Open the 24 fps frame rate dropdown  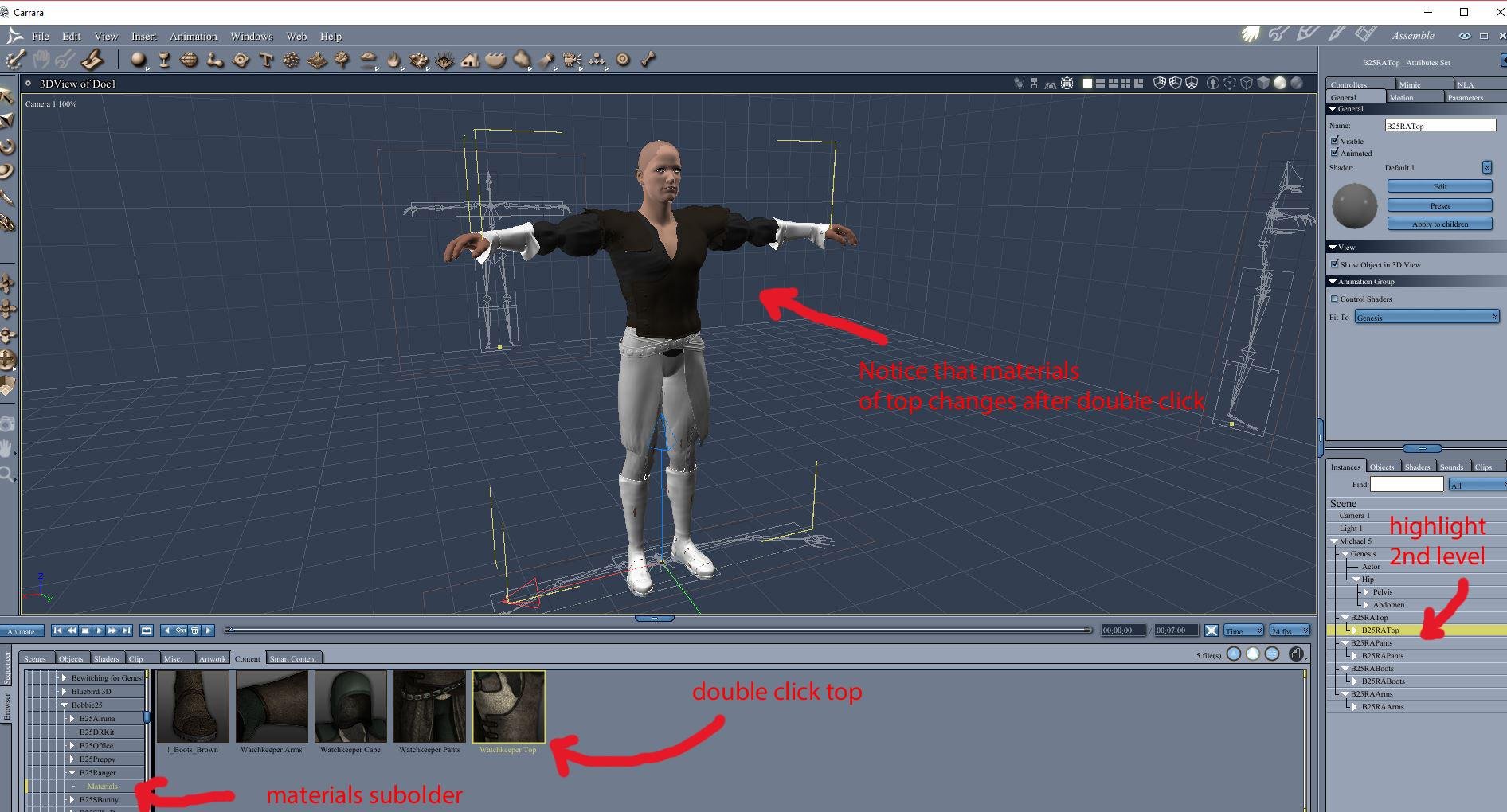[x=1290, y=630]
